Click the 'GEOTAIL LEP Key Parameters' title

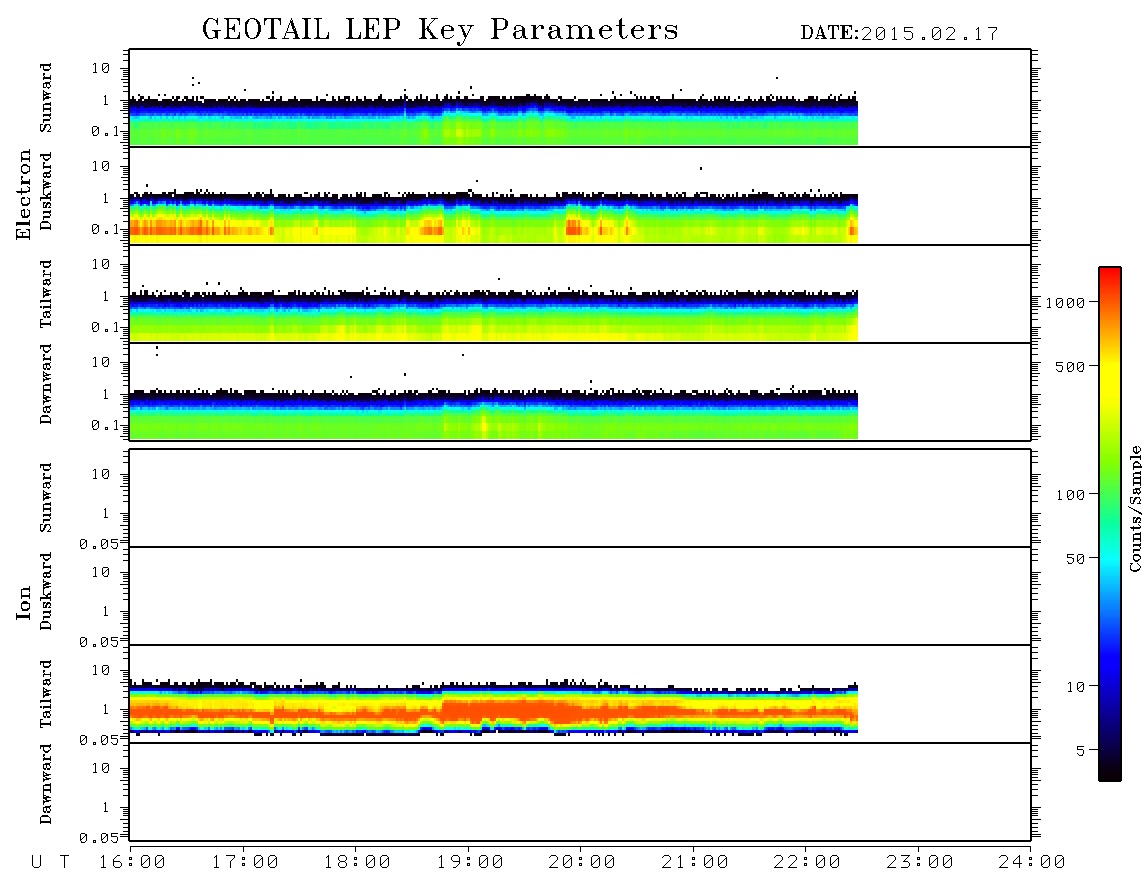pyautogui.click(x=440, y=31)
